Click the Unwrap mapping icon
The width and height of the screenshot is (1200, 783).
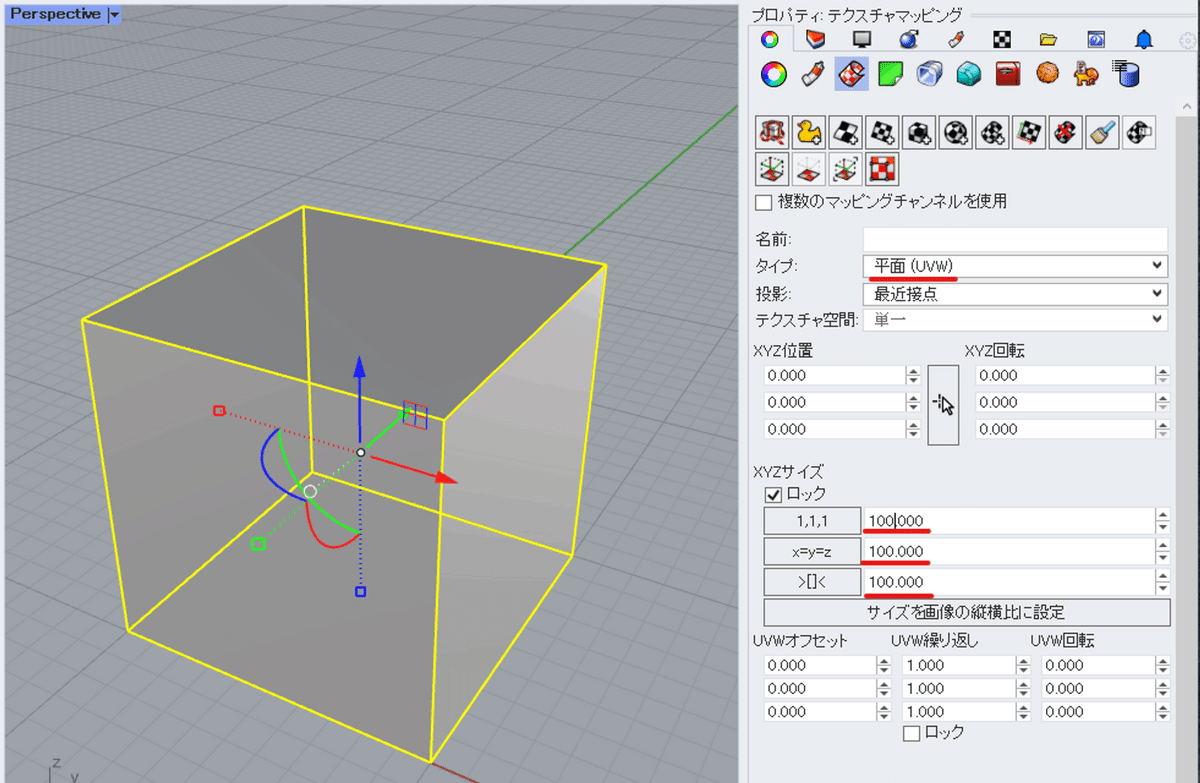[x=774, y=132]
